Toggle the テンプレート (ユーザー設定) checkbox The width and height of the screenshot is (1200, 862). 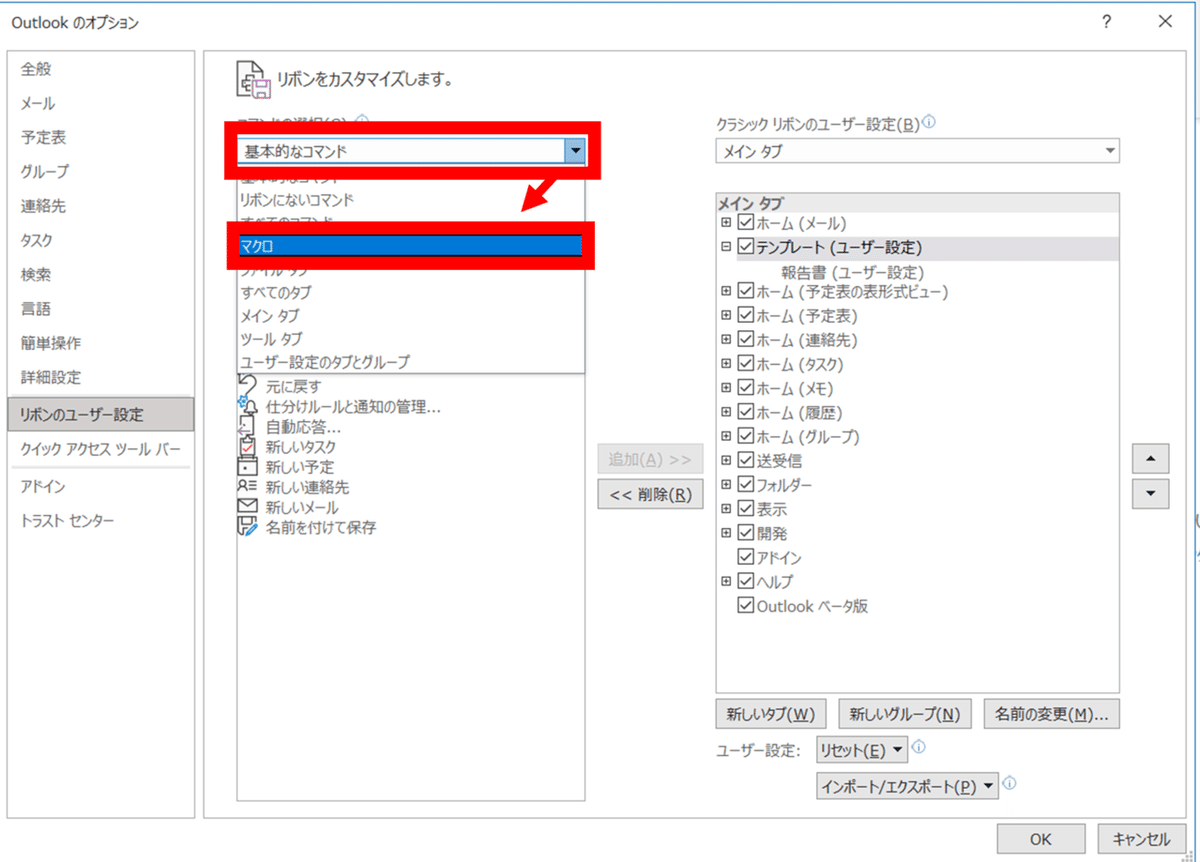pyautogui.click(x=745, y=246)
